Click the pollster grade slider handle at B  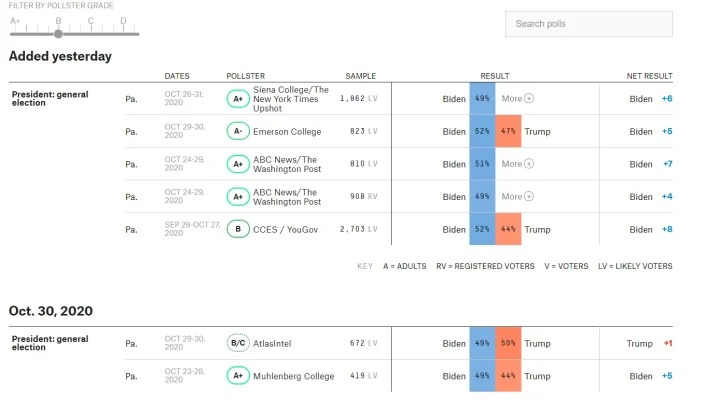coord(58,34)
